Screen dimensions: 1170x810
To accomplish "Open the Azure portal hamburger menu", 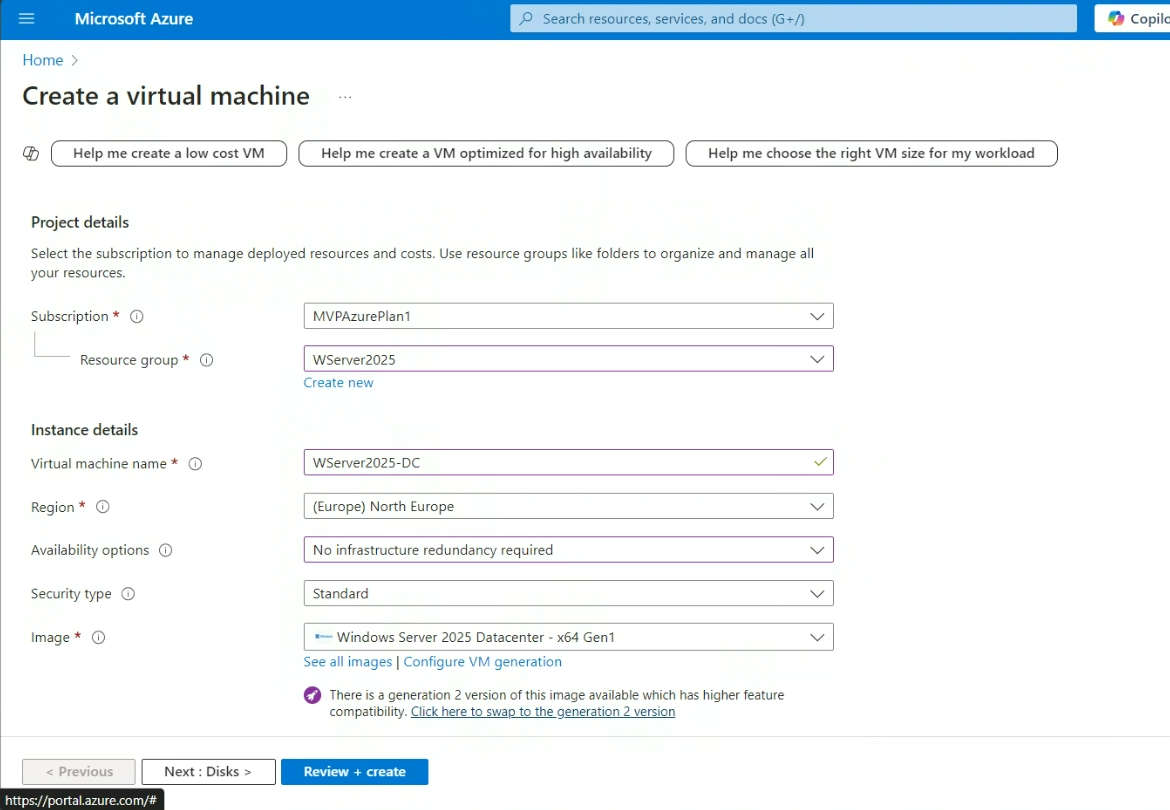I will click(x=27, y=19).
